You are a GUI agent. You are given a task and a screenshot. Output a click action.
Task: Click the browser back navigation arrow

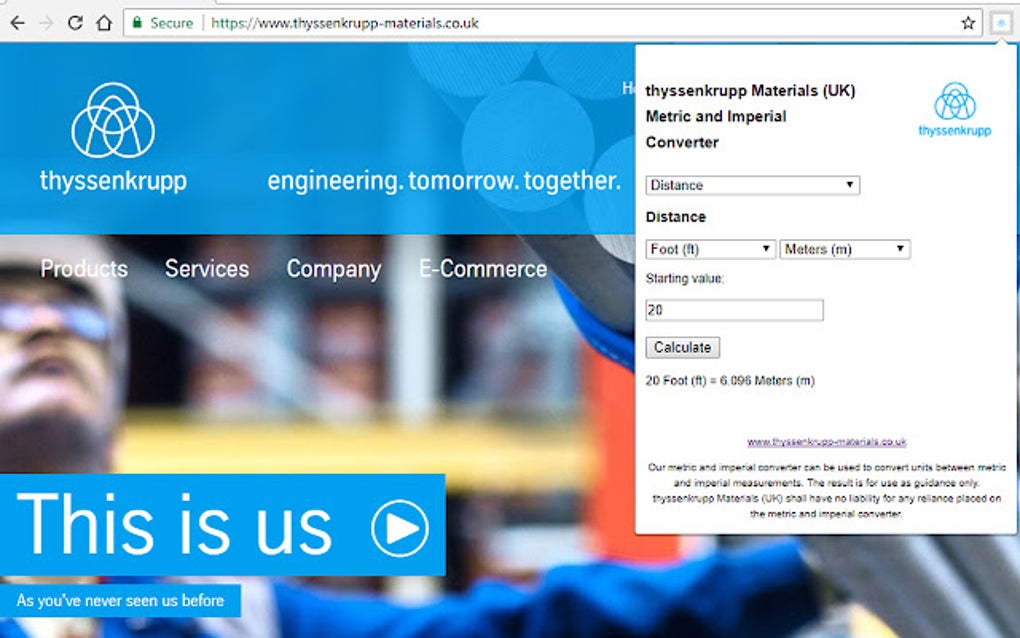[20, 22]
